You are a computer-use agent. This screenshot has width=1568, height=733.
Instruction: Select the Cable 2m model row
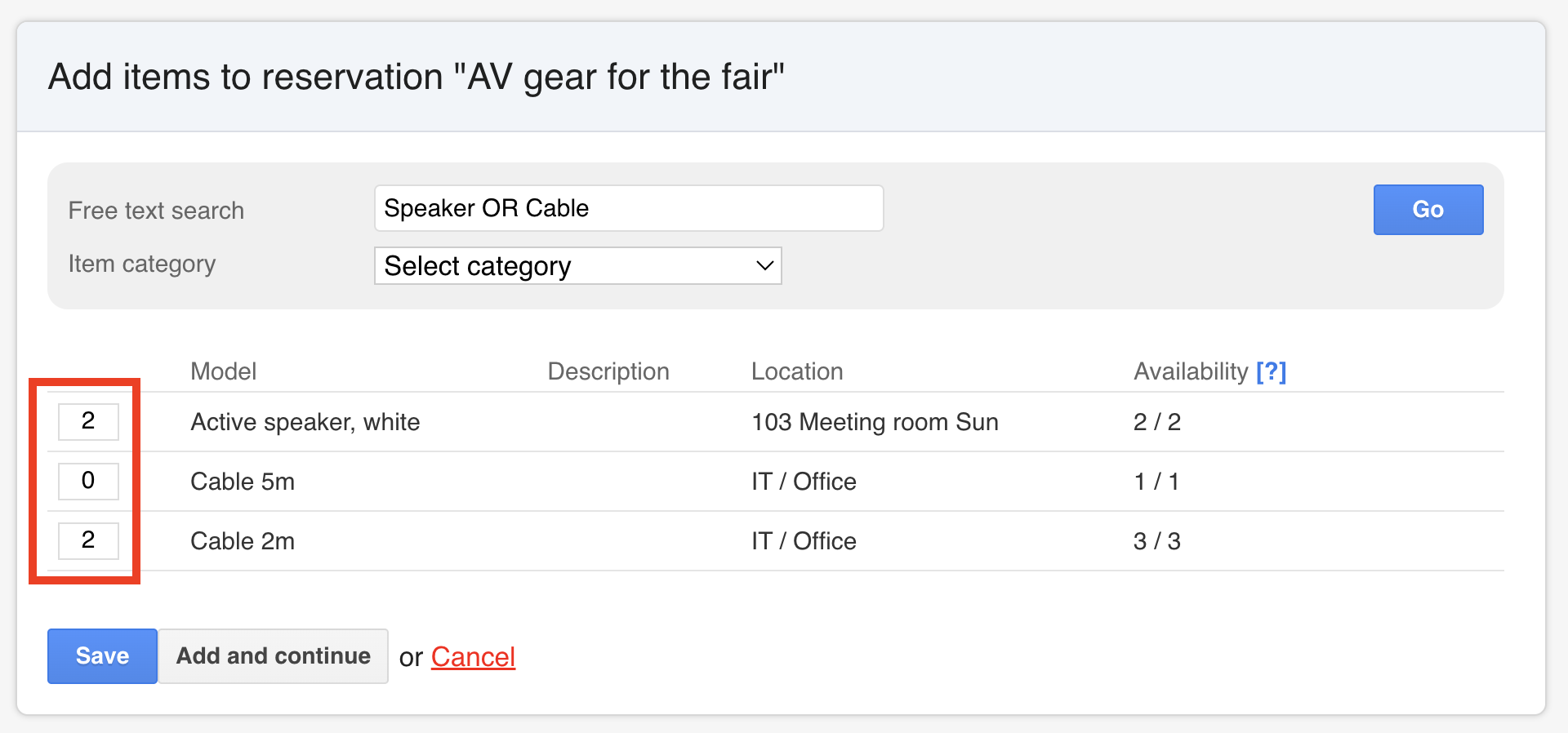coord(243,541)
